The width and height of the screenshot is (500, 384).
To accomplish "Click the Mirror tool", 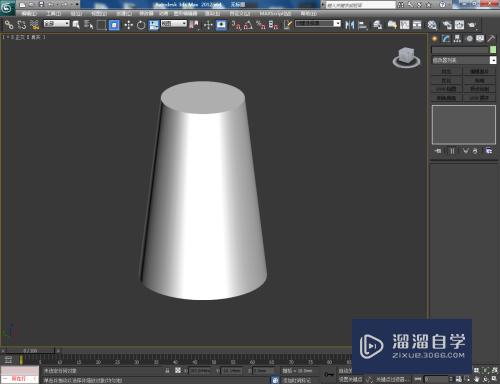I will (x=350, y=25).
